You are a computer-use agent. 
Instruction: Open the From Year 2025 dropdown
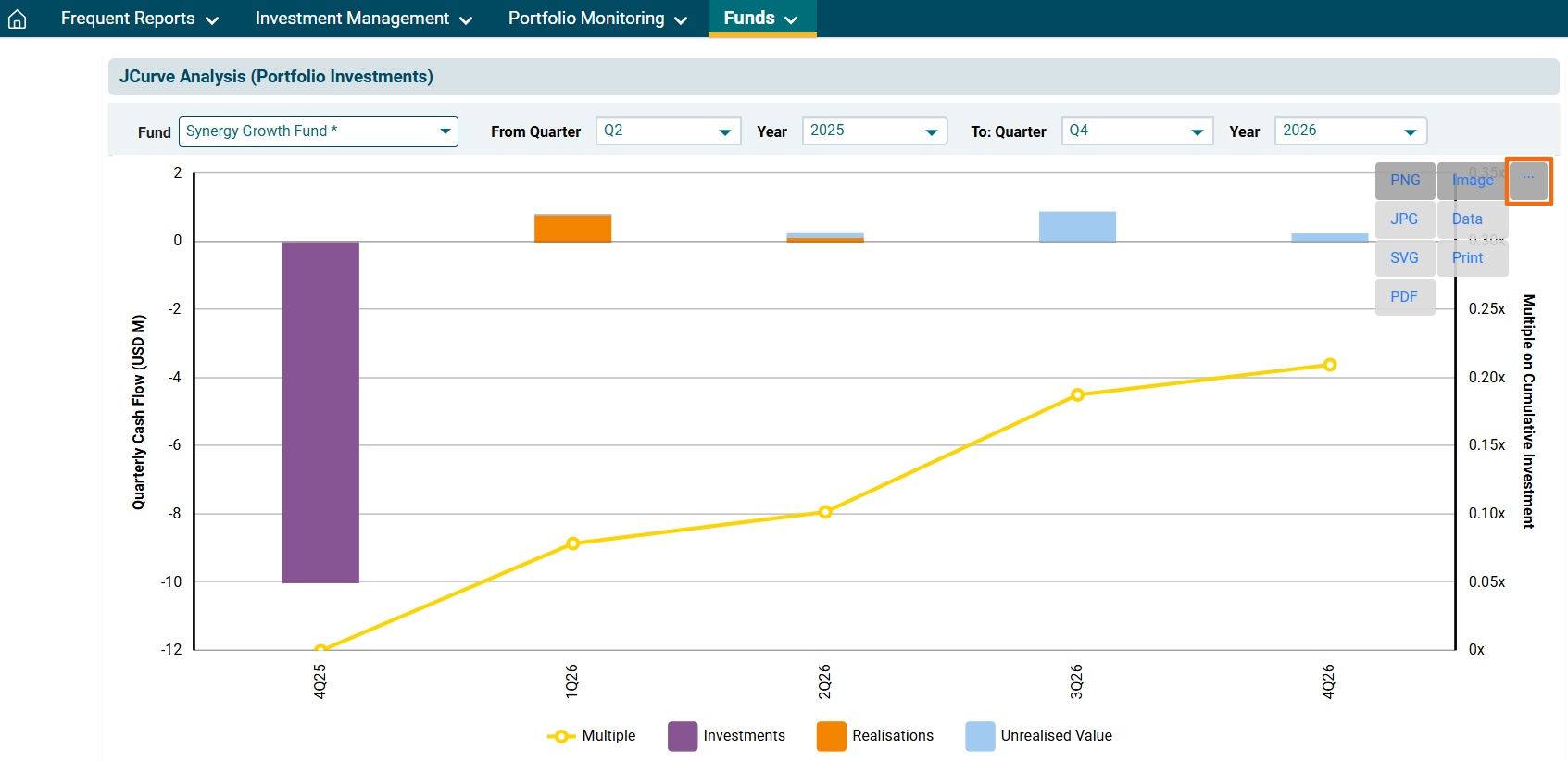click(873, 131)
